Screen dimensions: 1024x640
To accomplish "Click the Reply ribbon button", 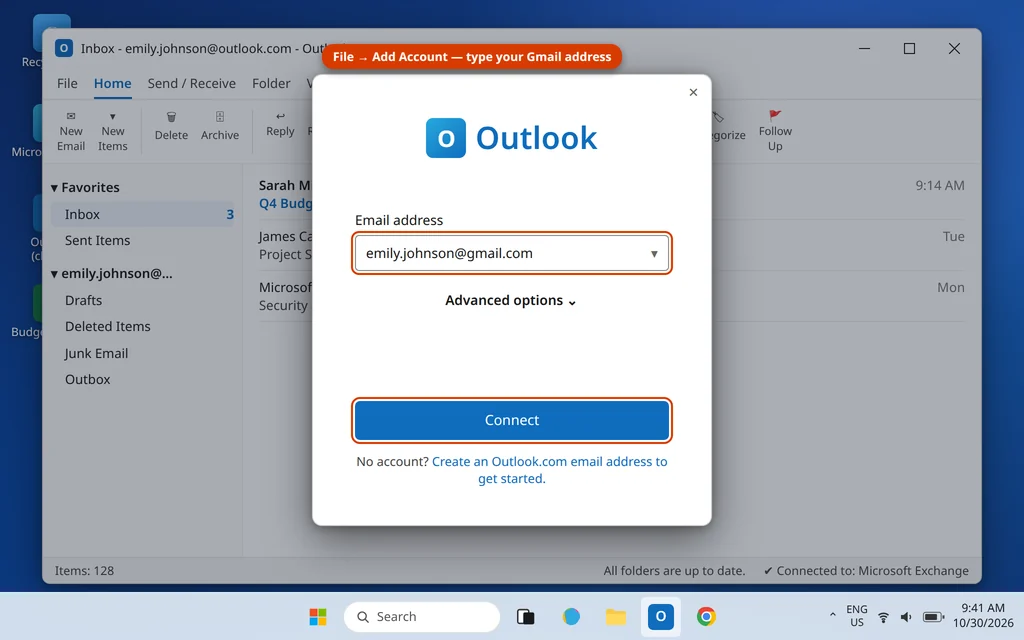I will coord(280,124).
